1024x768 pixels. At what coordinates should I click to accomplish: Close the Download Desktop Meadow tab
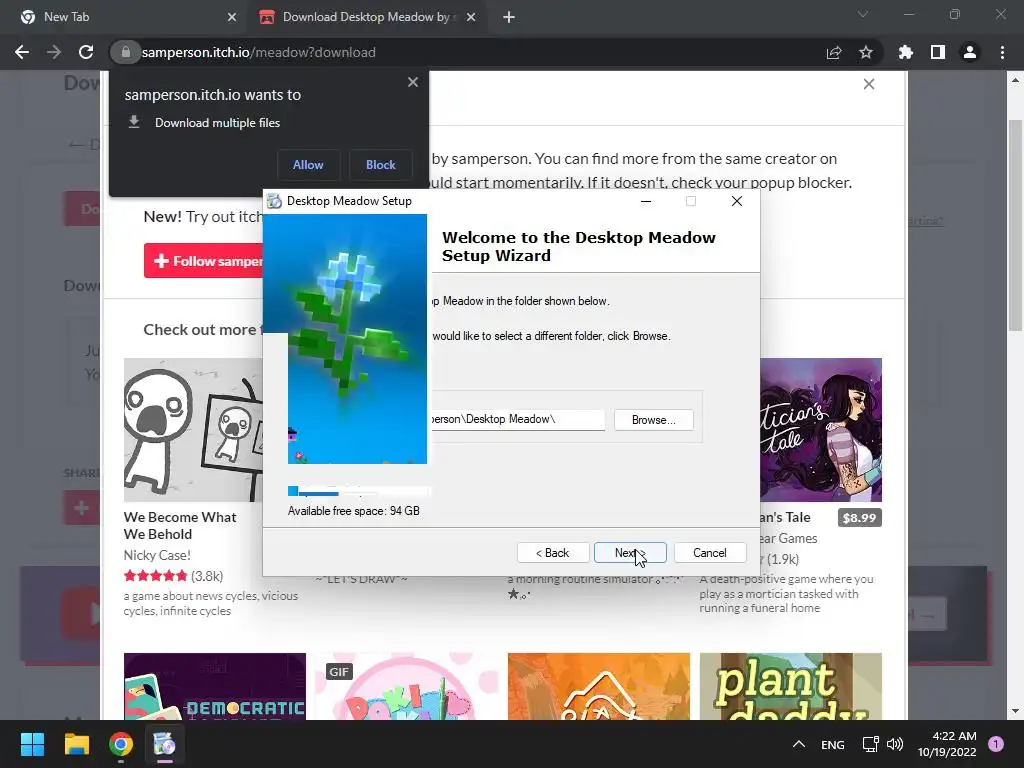pos(471,17)
